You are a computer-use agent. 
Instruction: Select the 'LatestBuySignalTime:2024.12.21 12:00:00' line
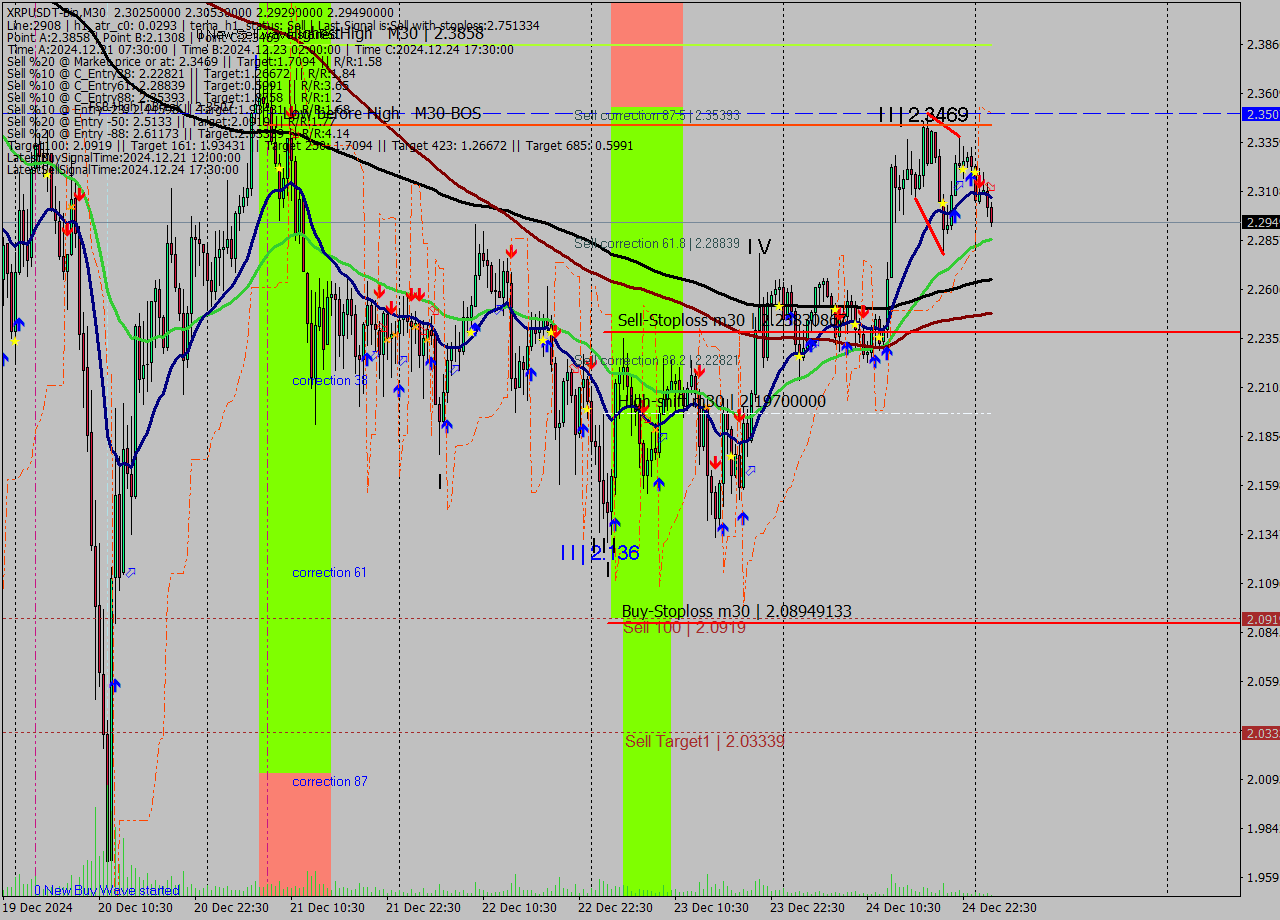[124, 158]
